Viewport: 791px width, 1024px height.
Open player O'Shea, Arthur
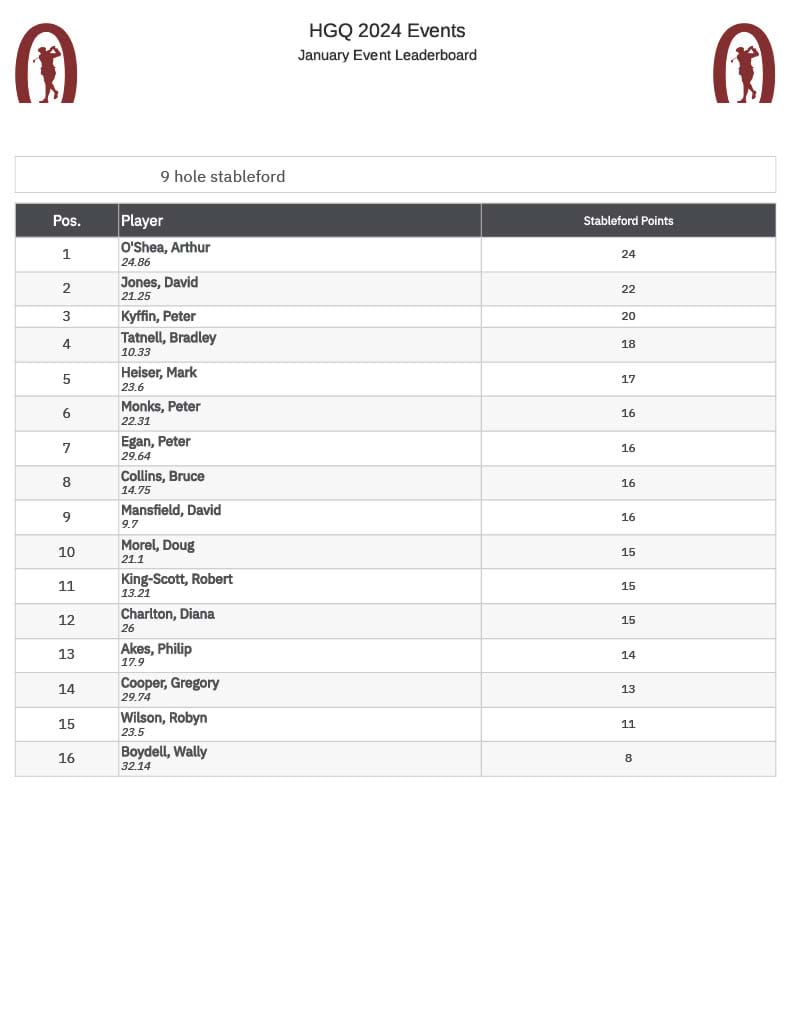[165, 247]
